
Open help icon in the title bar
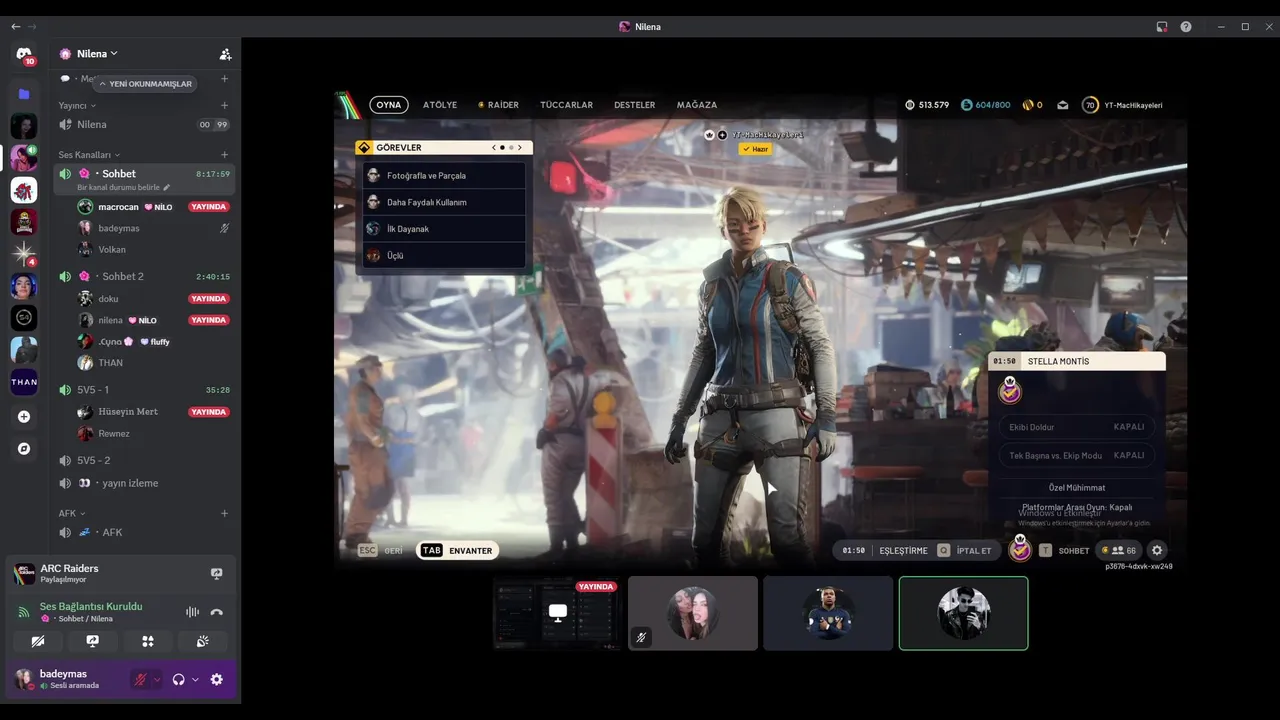(x=1186, y=27)
